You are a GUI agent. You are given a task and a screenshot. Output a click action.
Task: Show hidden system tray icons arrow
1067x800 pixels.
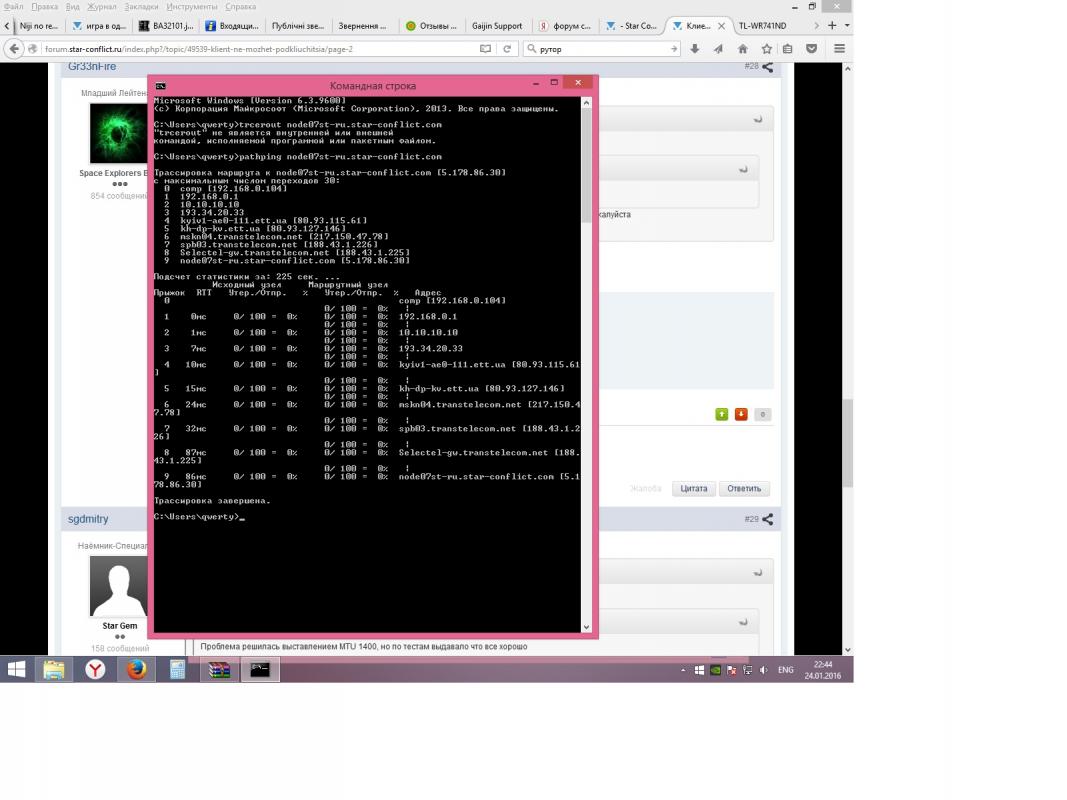point(684,670)
